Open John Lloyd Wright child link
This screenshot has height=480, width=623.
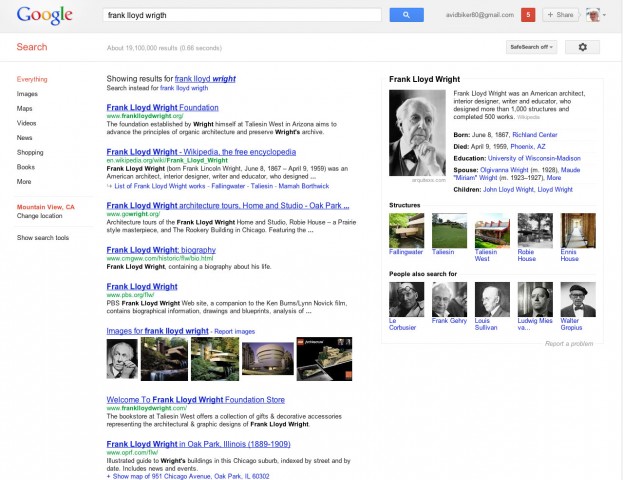(508, 190)
